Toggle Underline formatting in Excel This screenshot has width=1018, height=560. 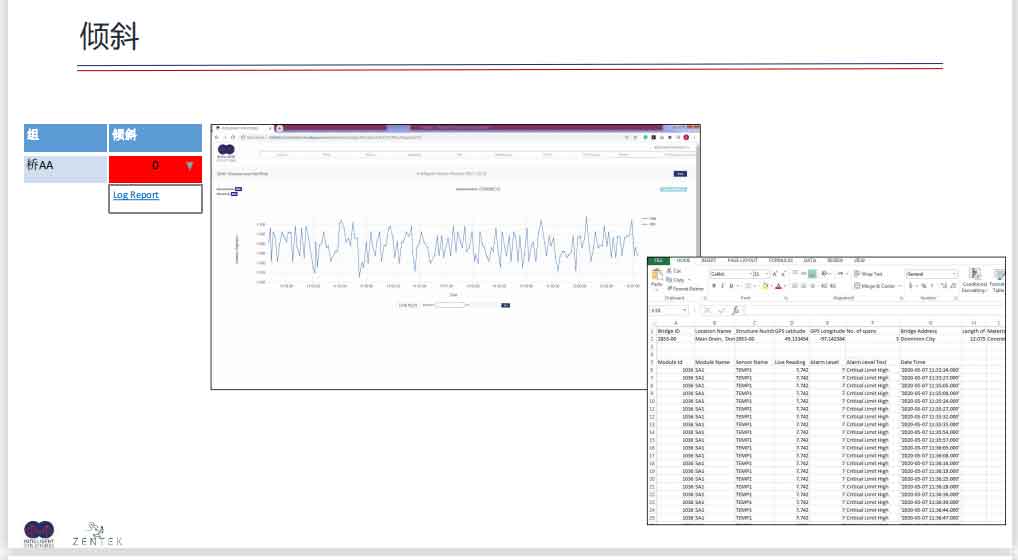click(731, 286)
